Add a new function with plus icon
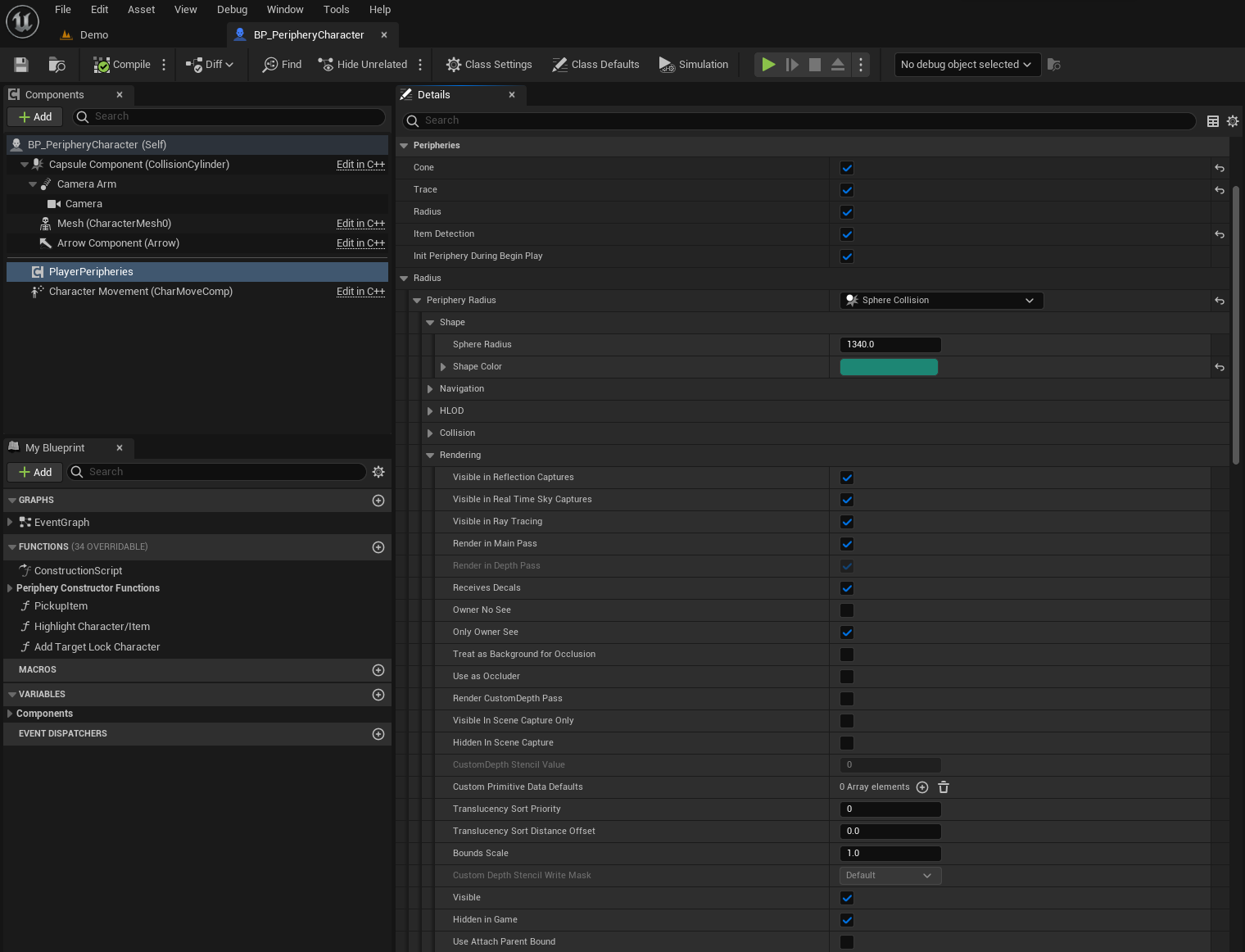 pos(378,547)
